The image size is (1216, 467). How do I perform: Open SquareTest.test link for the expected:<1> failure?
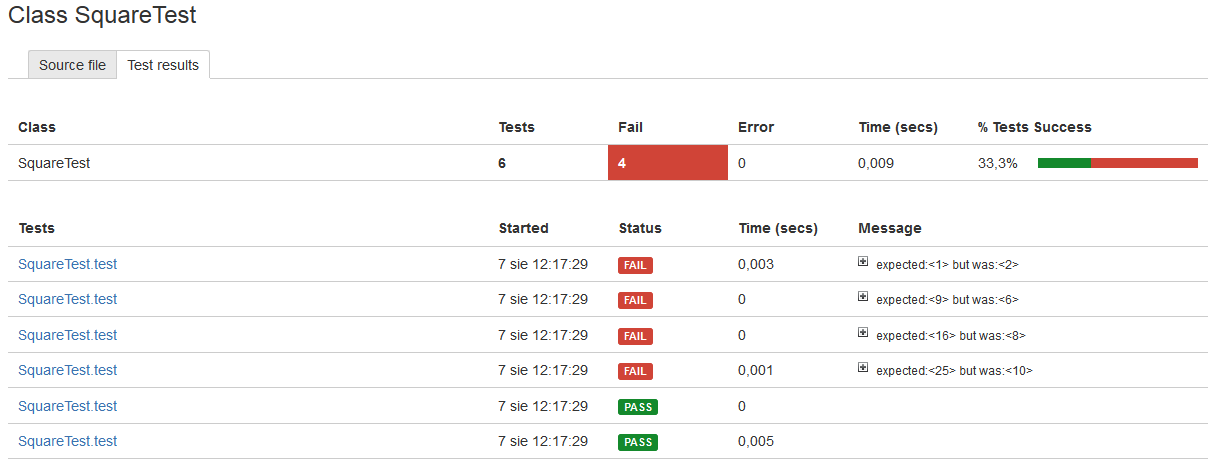(67, 264)
